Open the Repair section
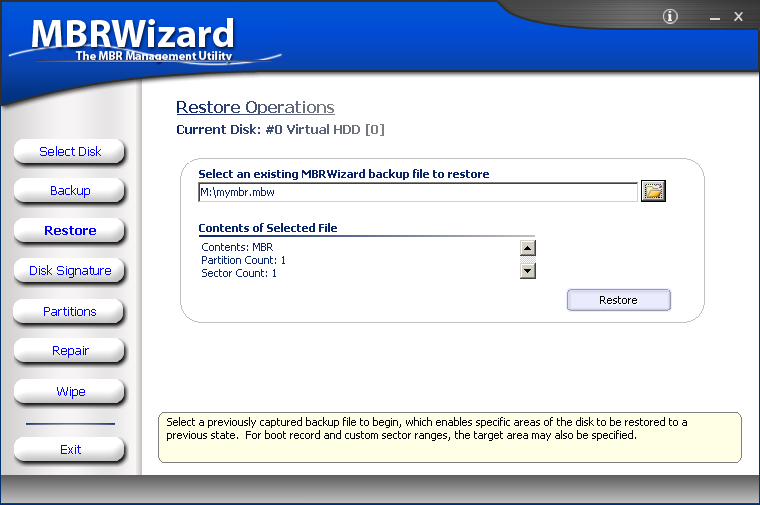Screen dimensions: 760x505 pos(70,350)
